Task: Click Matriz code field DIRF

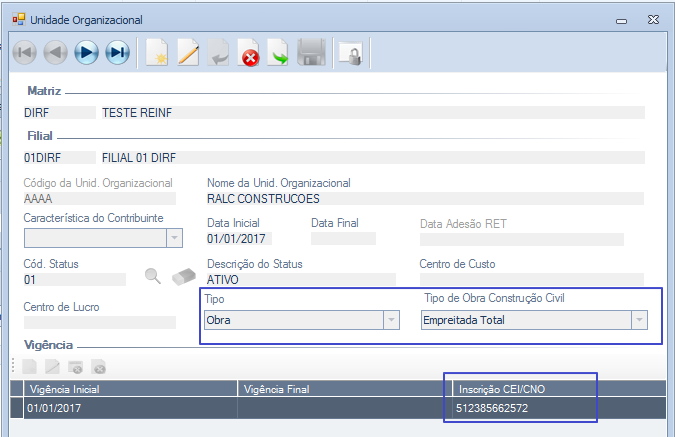Action: (59, 112)
